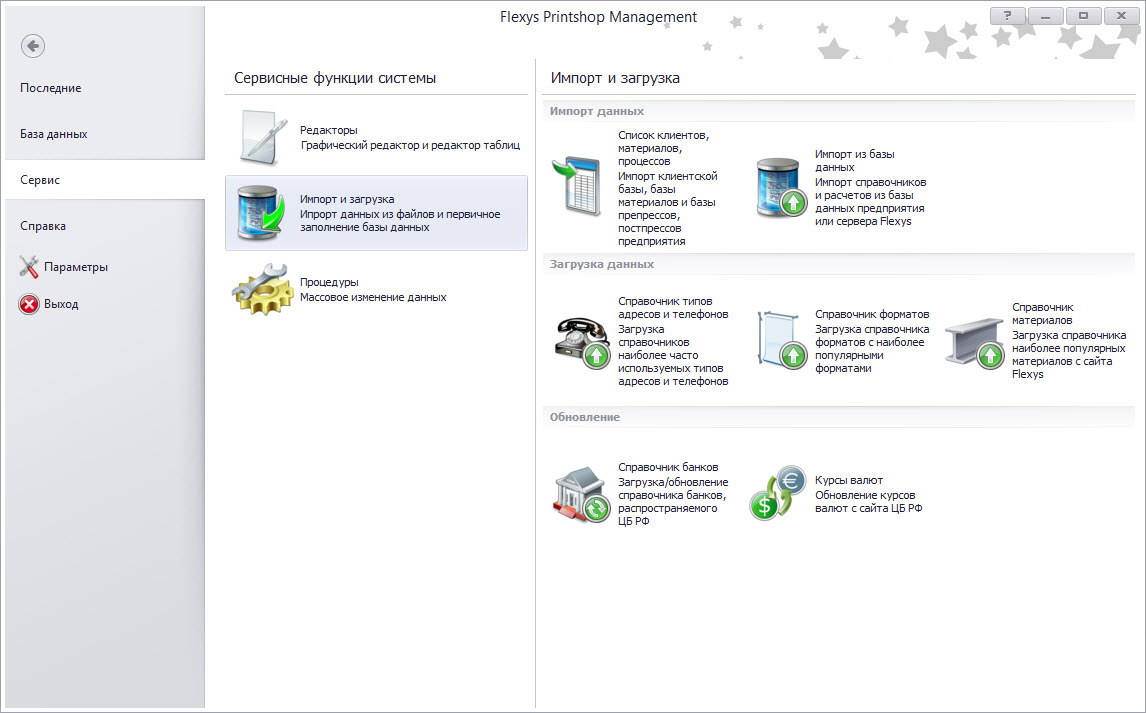Open the Редакторы document-and-pen icon

pos(261,137)
